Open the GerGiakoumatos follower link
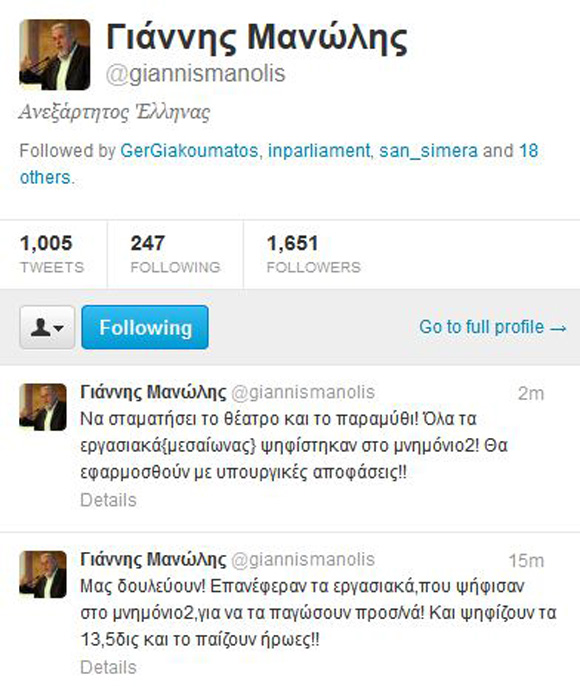 point(189,151)
